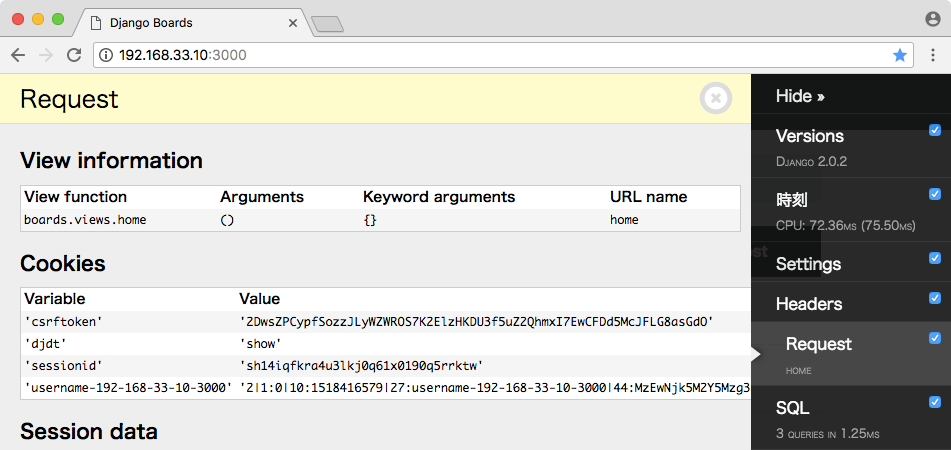Click the Cookies 'Variable' column header

[x=55, y=298]
